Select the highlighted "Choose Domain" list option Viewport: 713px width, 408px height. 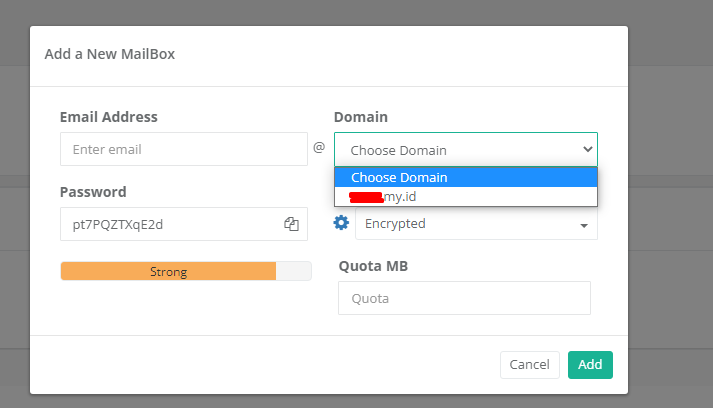tap(465, 177)
